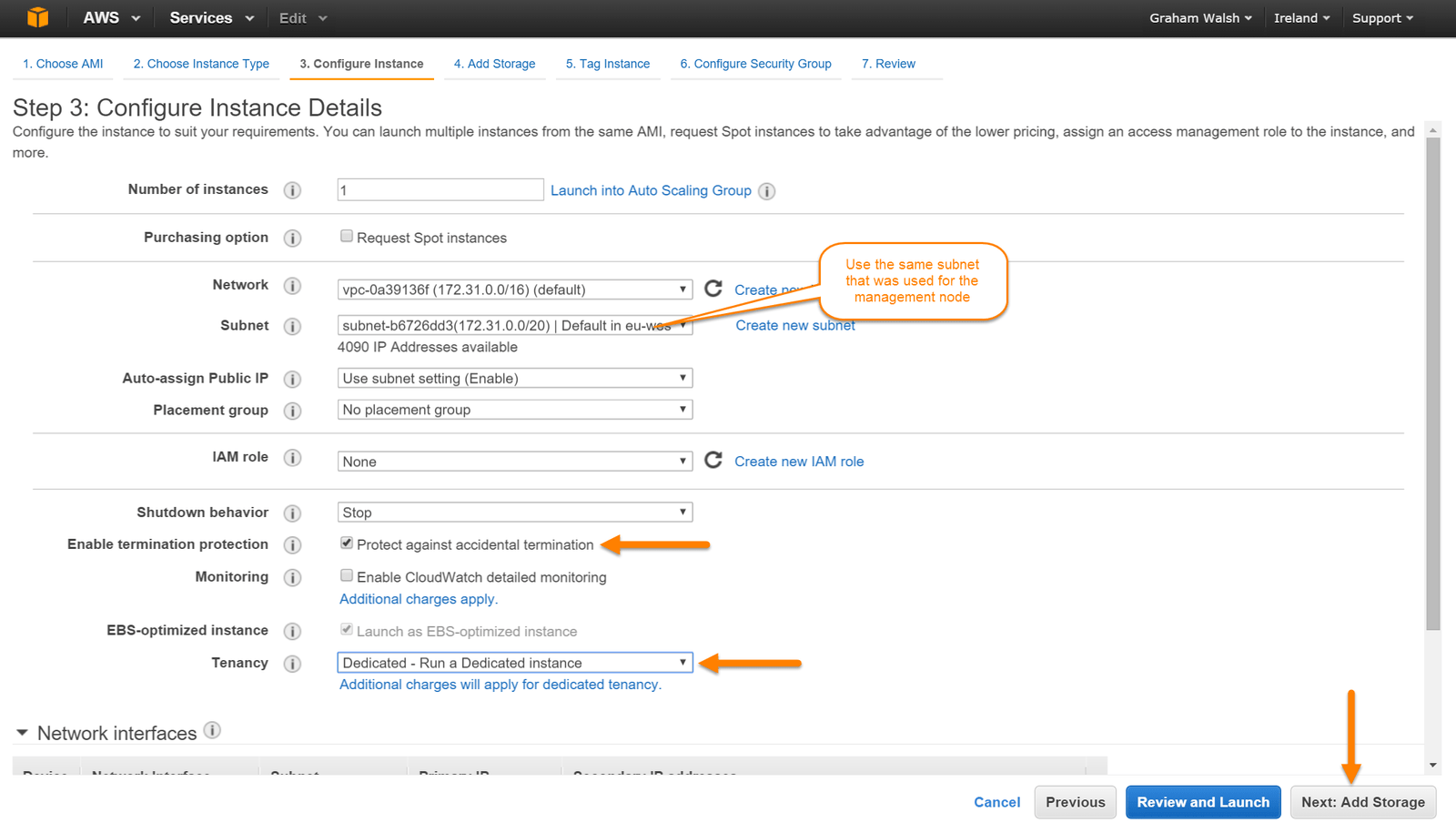Click Review and Launch button
Image resolution: width=1456 pixels, height=833 pixels.
[x=1203, y=802]
